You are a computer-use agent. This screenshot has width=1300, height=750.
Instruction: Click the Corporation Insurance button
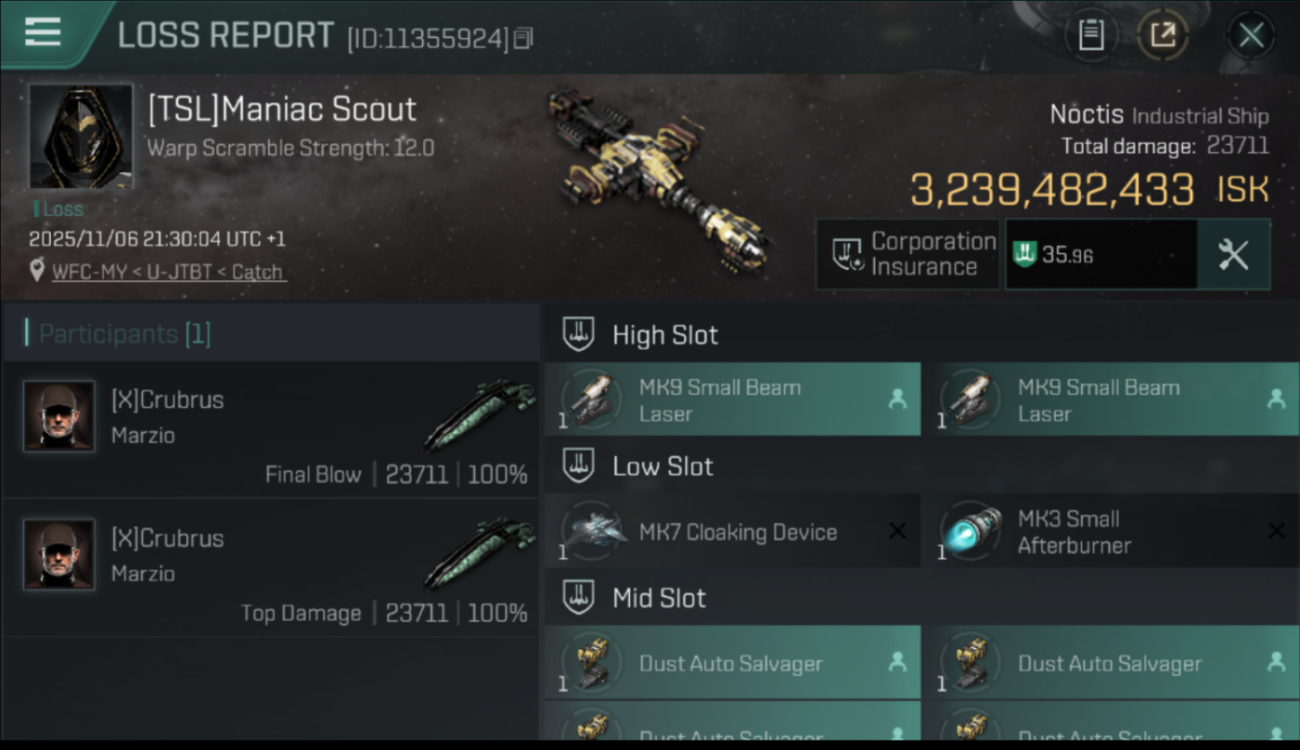[908, 255]
